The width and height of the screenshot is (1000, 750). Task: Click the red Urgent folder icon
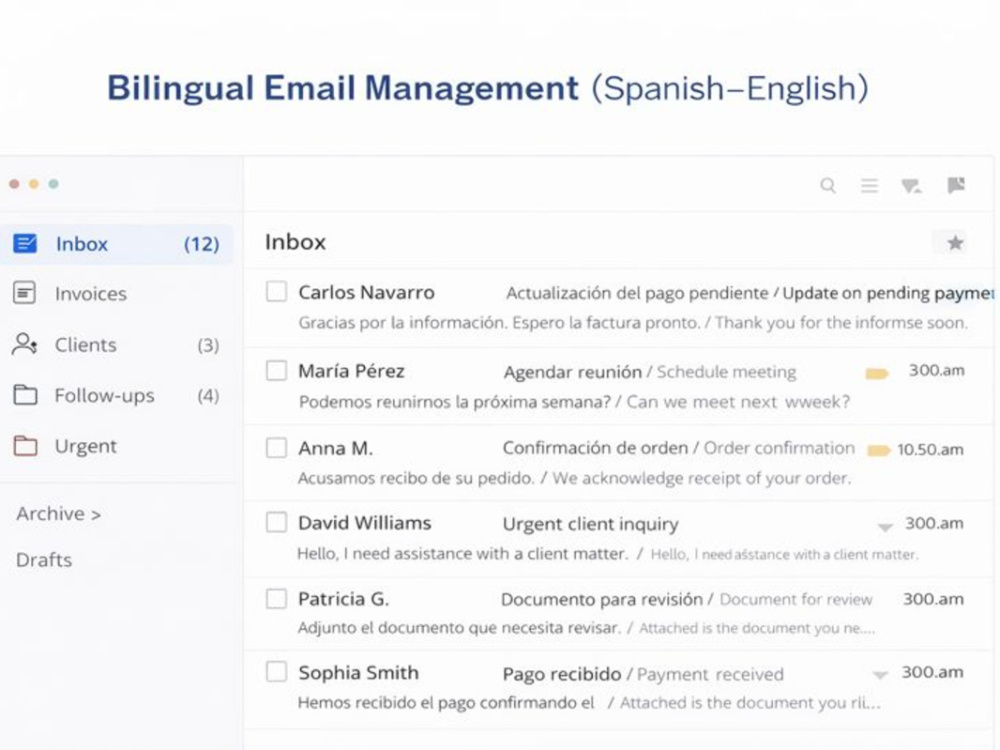[25, 446]
